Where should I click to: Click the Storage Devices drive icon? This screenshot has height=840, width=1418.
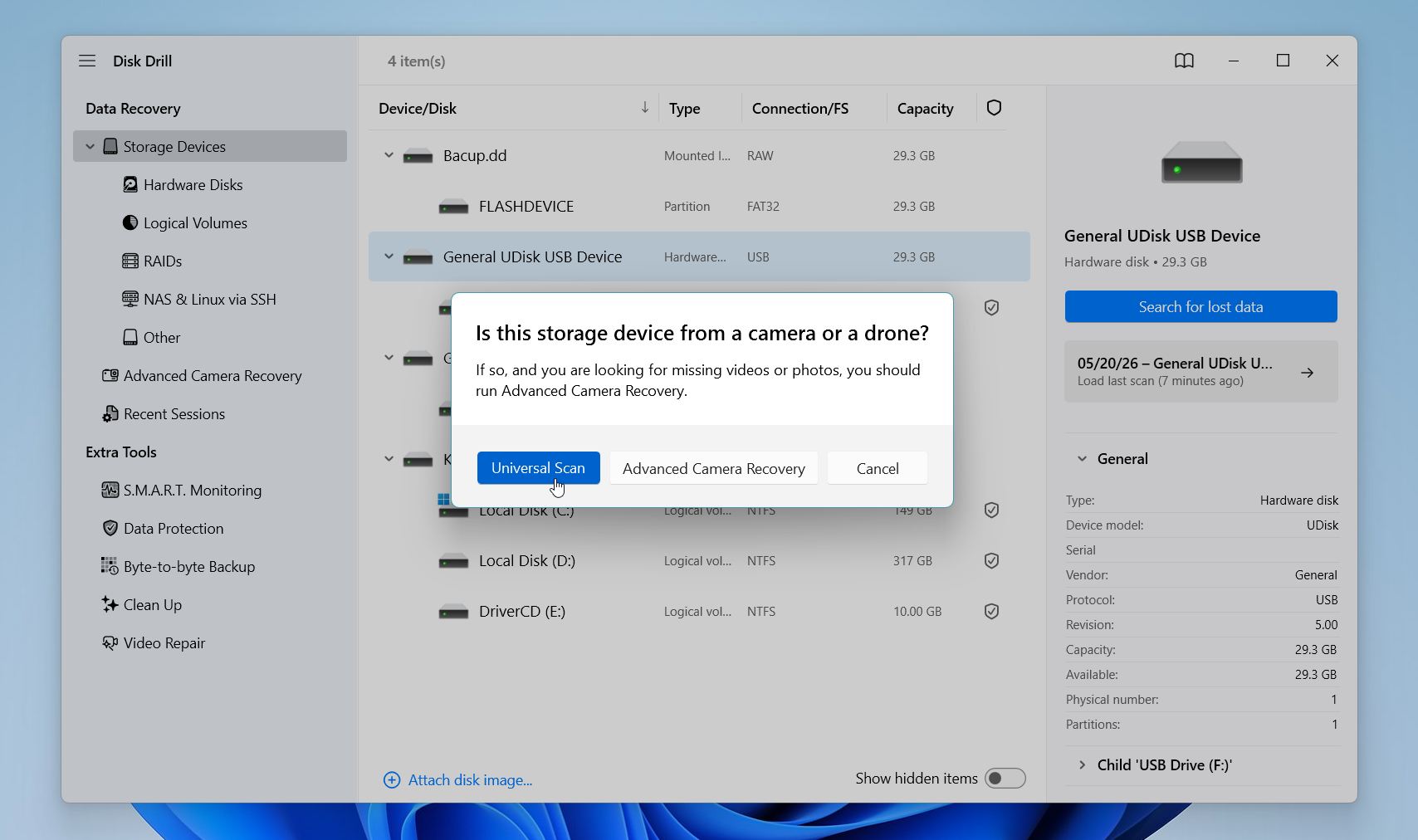pyautogui.click(x=110, y=146)
